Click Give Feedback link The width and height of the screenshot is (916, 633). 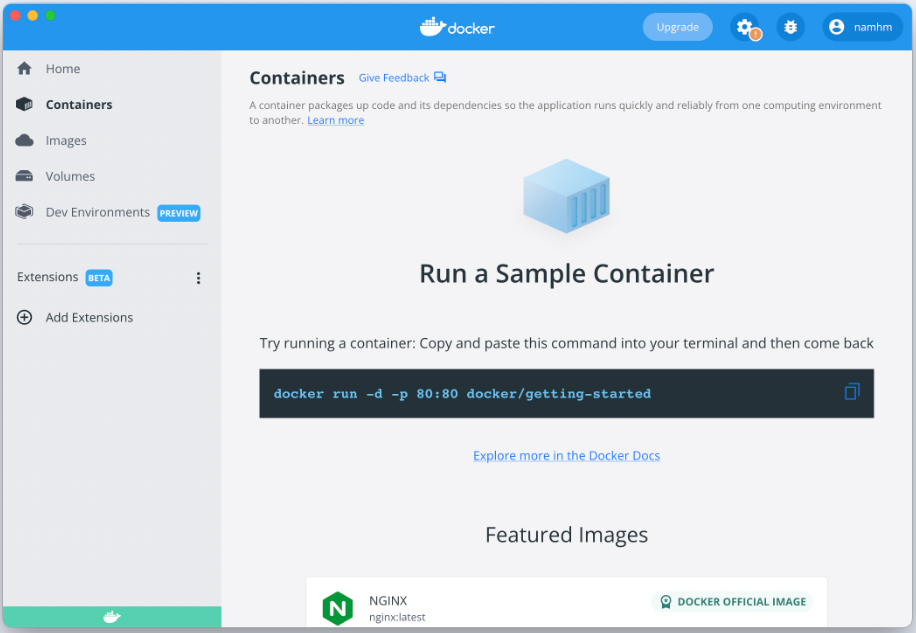click(x=394, y=78)
